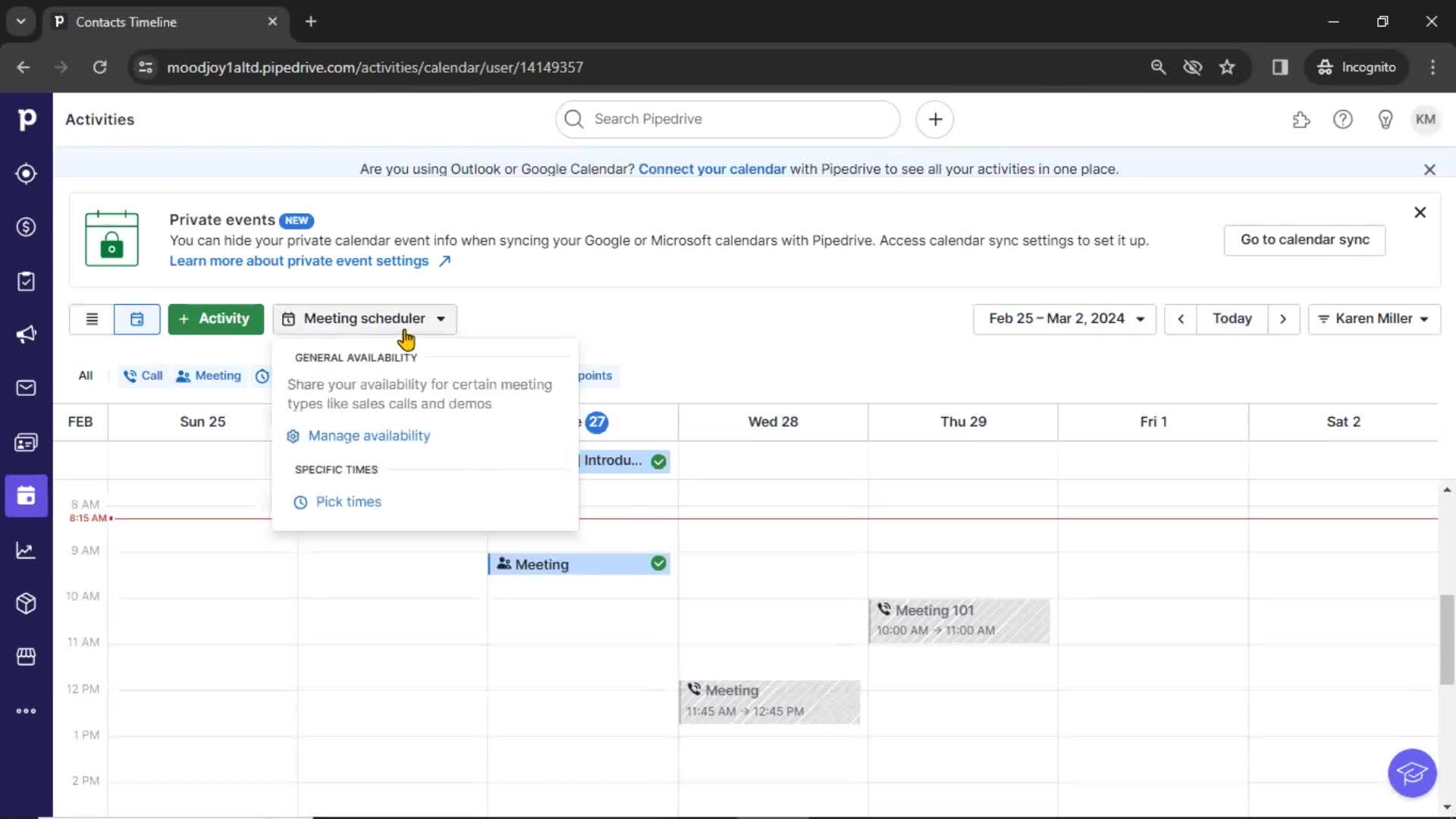Open Connect your calendar link
Viewport: 1456px width, 819px height.
pos(712,169)
